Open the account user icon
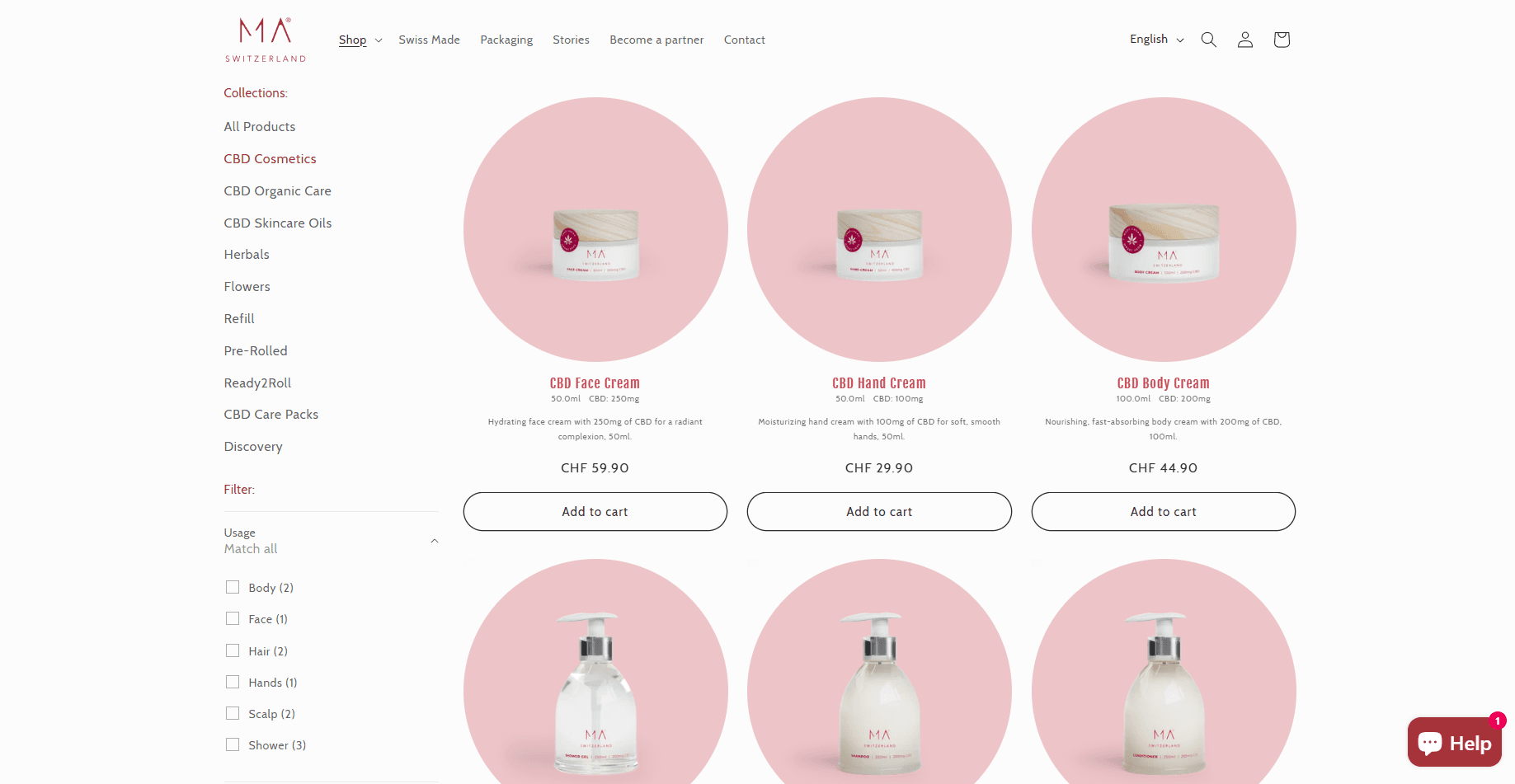 coord(1244,40)
